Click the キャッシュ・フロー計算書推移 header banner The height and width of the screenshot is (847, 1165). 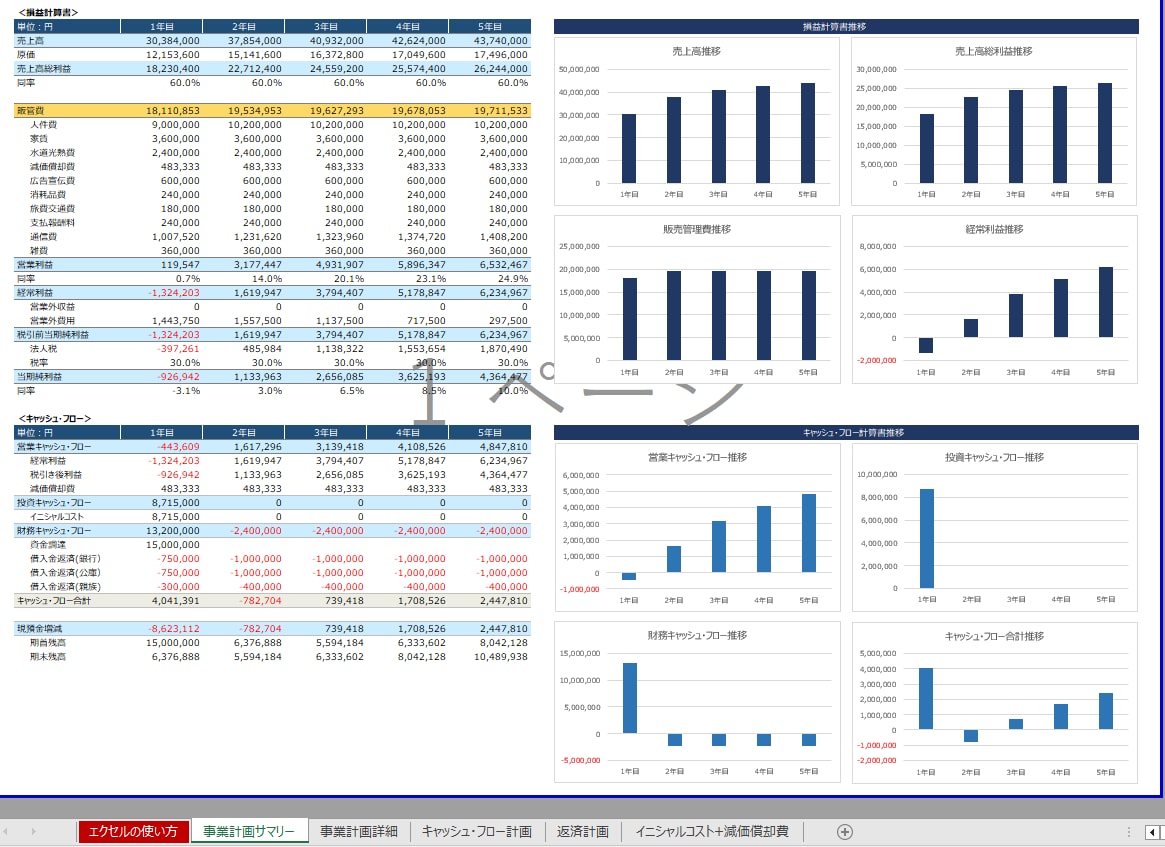tap(846, 432)
